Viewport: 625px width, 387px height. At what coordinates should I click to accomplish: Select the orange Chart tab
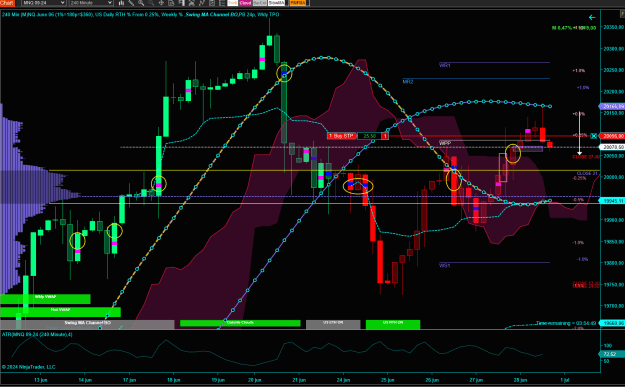tap(7, 3)
